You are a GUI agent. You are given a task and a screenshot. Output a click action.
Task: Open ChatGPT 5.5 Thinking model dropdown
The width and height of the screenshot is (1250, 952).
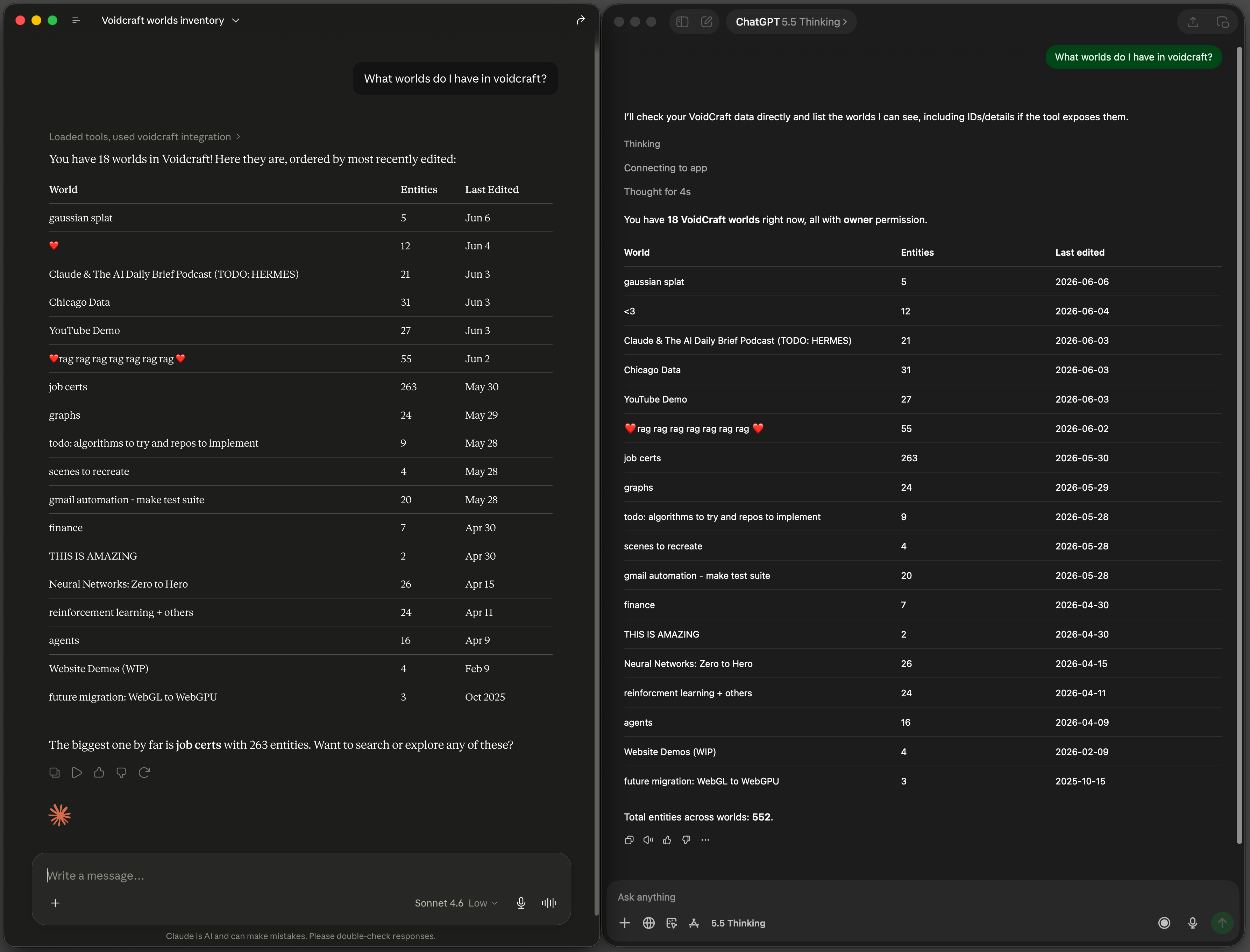(x=791, y=22)
